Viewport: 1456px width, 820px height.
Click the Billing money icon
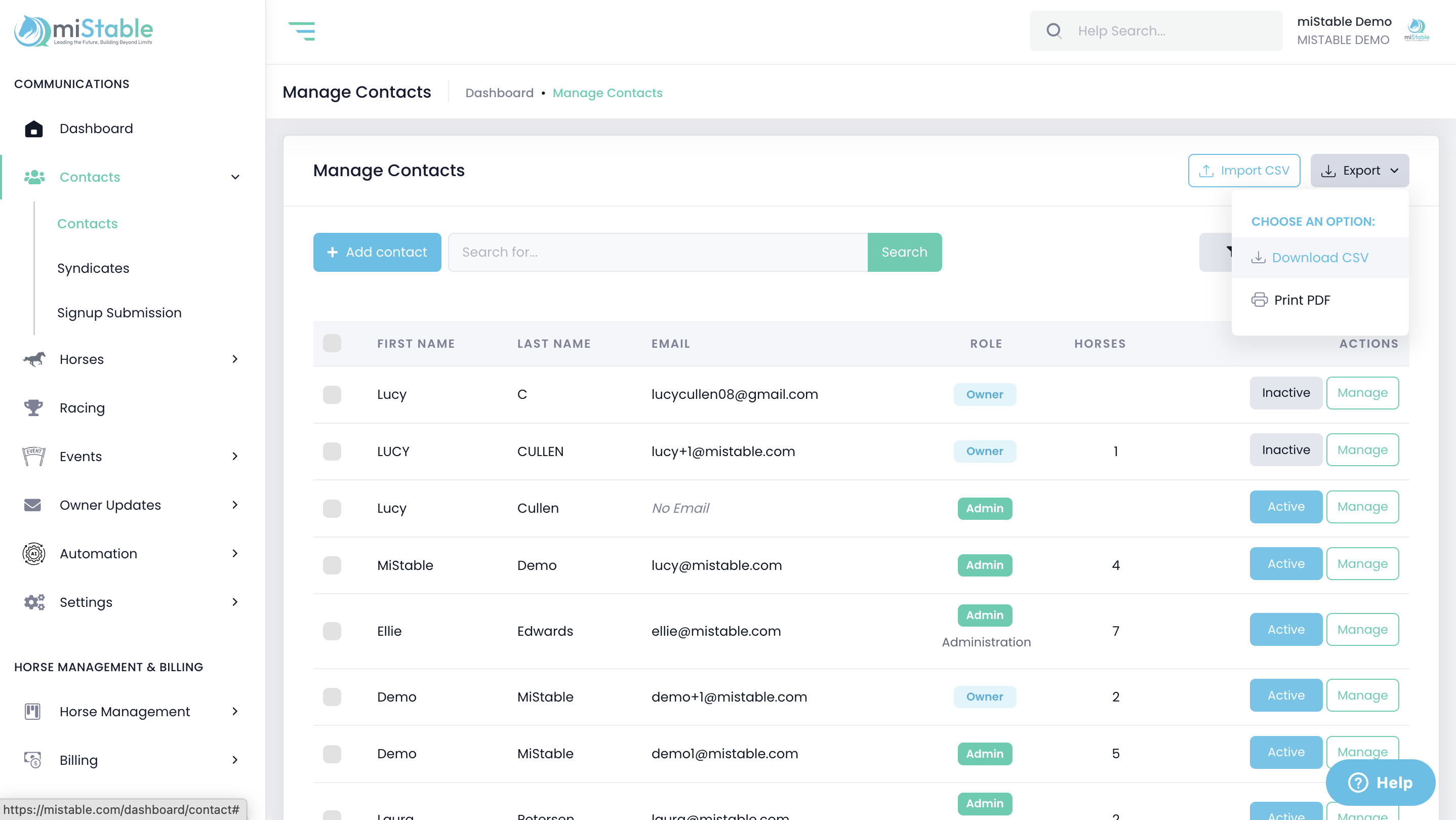coord(33,760)
